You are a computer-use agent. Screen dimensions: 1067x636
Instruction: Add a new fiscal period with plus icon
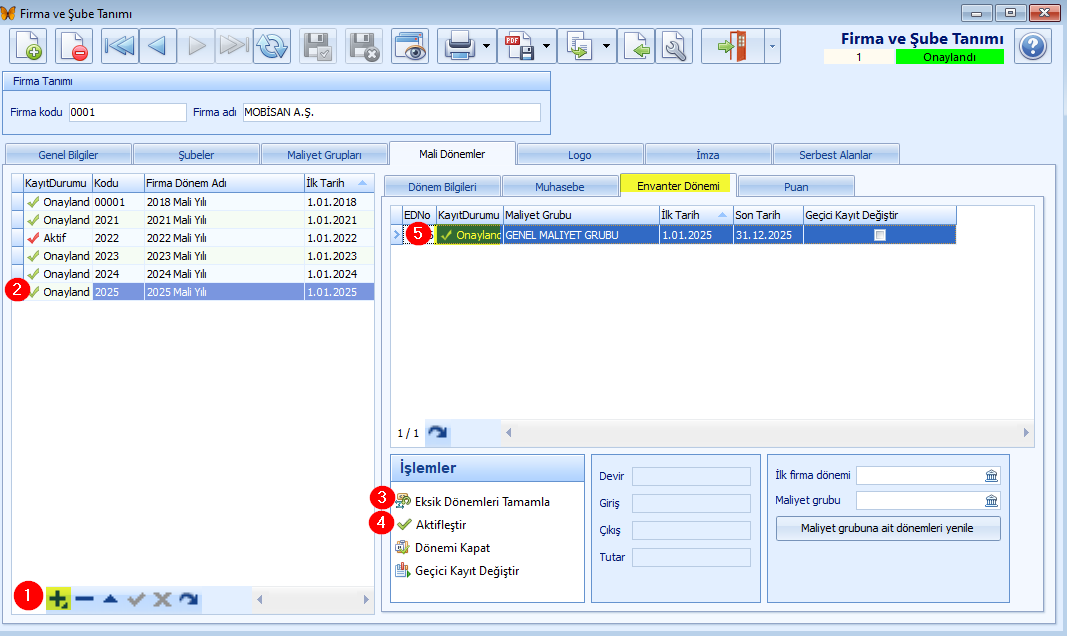pos(59,599)
